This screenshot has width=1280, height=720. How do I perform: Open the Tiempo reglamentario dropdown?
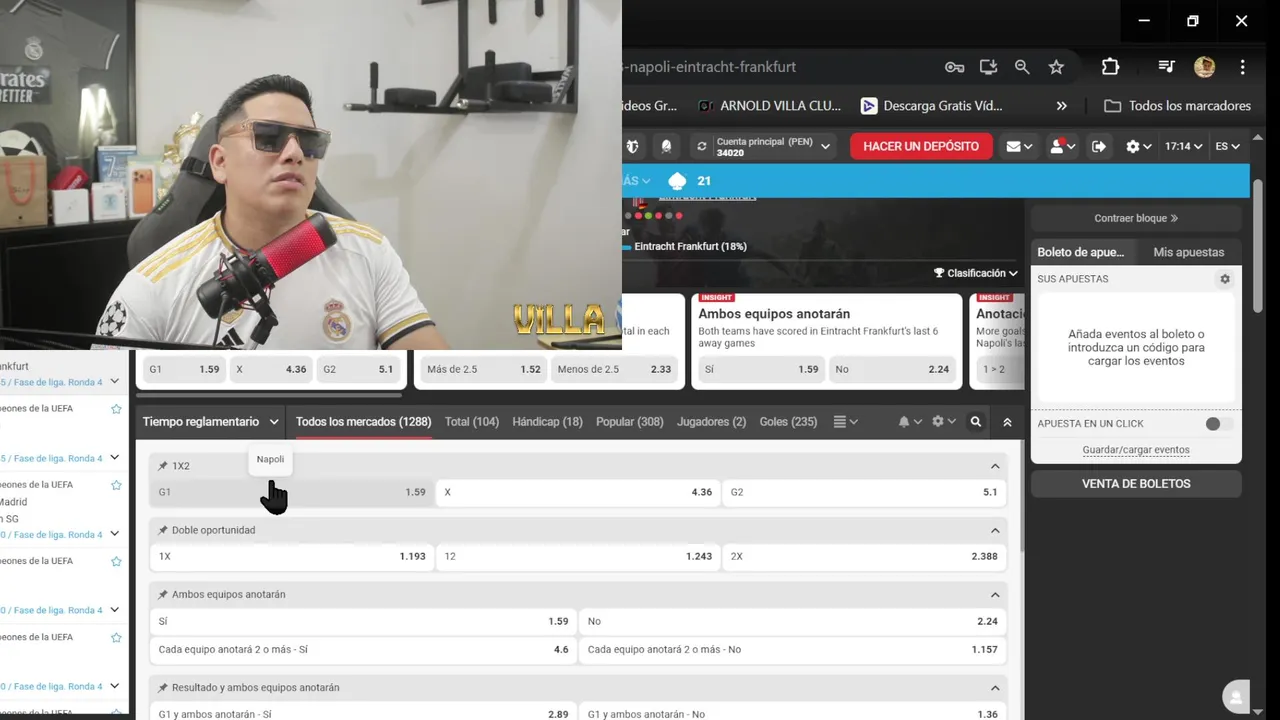point(210,422)
